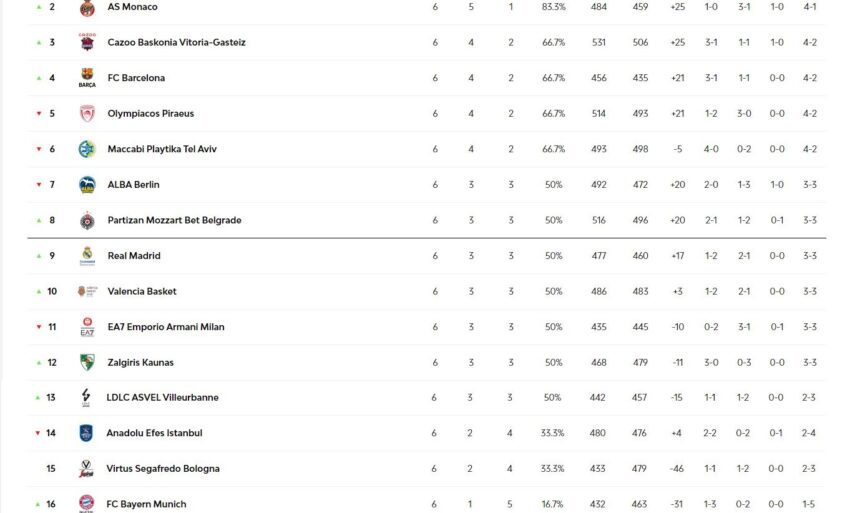
Task: Open EA7 Emporio Armani Milan link
Action: (165, 327)
